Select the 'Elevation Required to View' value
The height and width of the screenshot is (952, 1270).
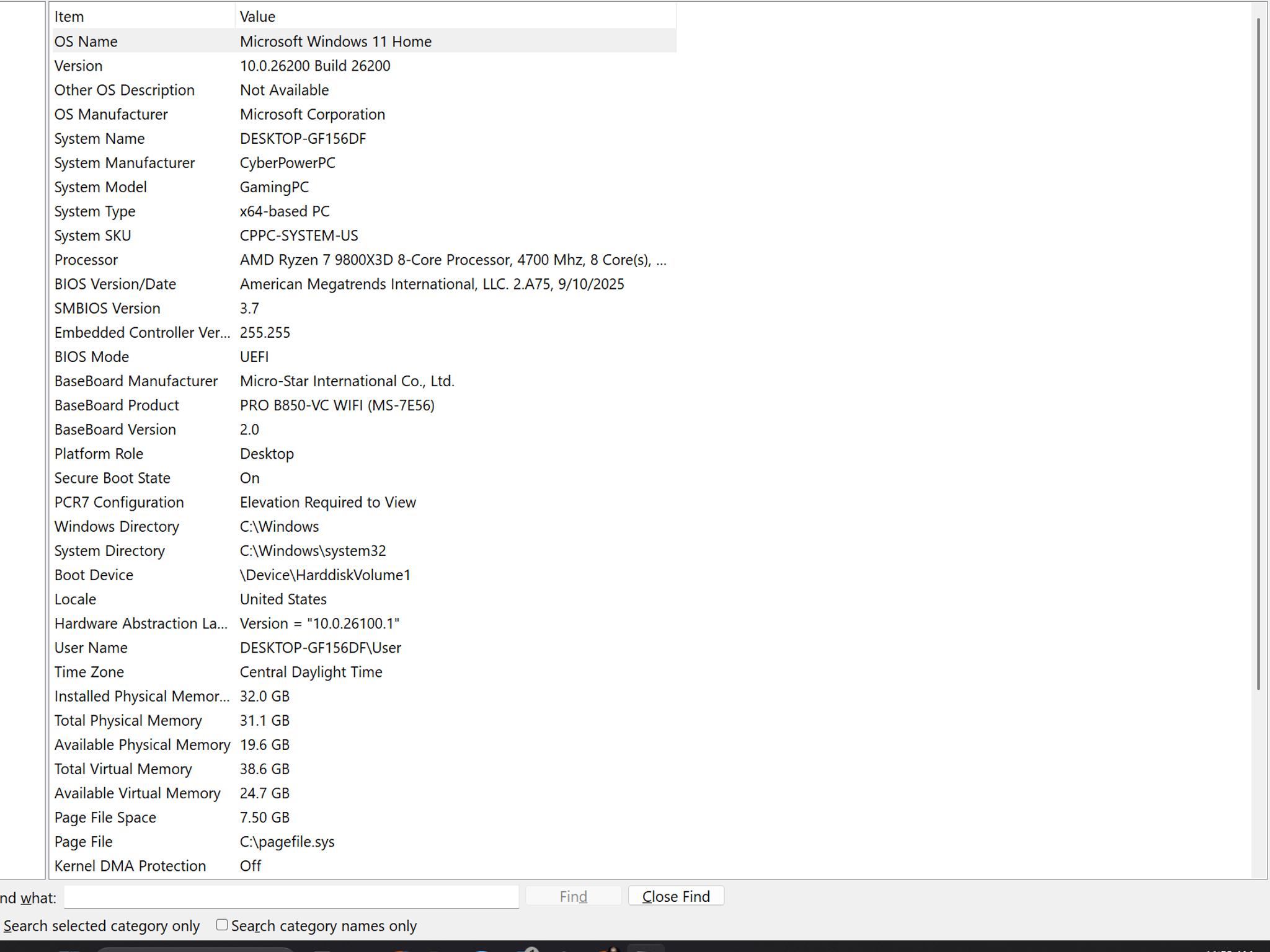[x=327, y=502]
